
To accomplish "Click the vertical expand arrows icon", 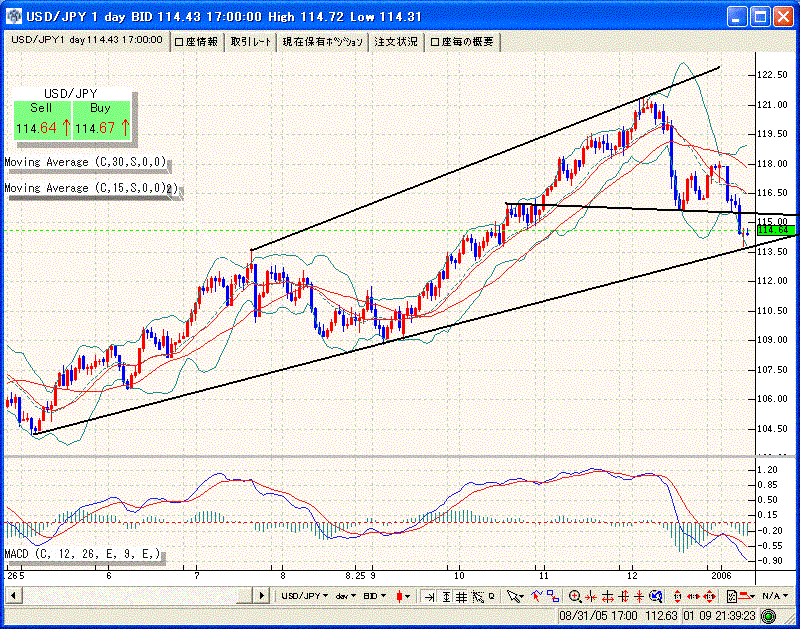I will click(x=623, y=596).
